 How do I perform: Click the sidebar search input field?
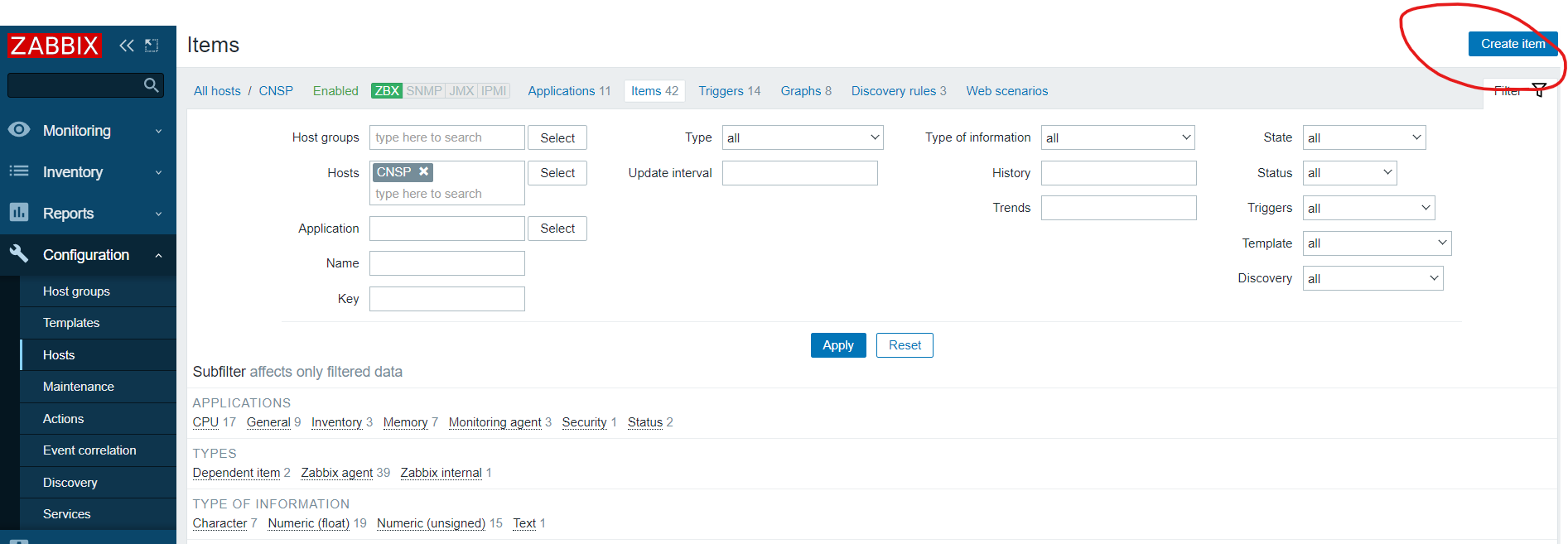pos(85,85)
